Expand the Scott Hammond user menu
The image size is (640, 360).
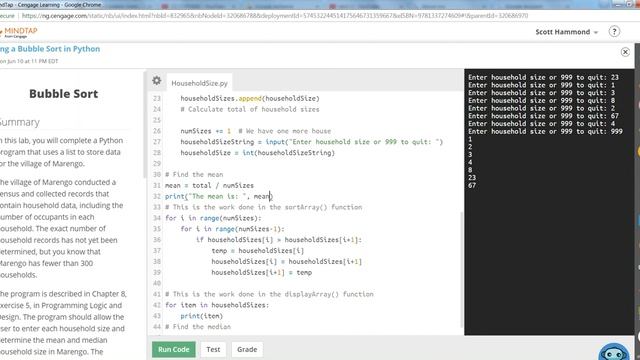(567, 32)
